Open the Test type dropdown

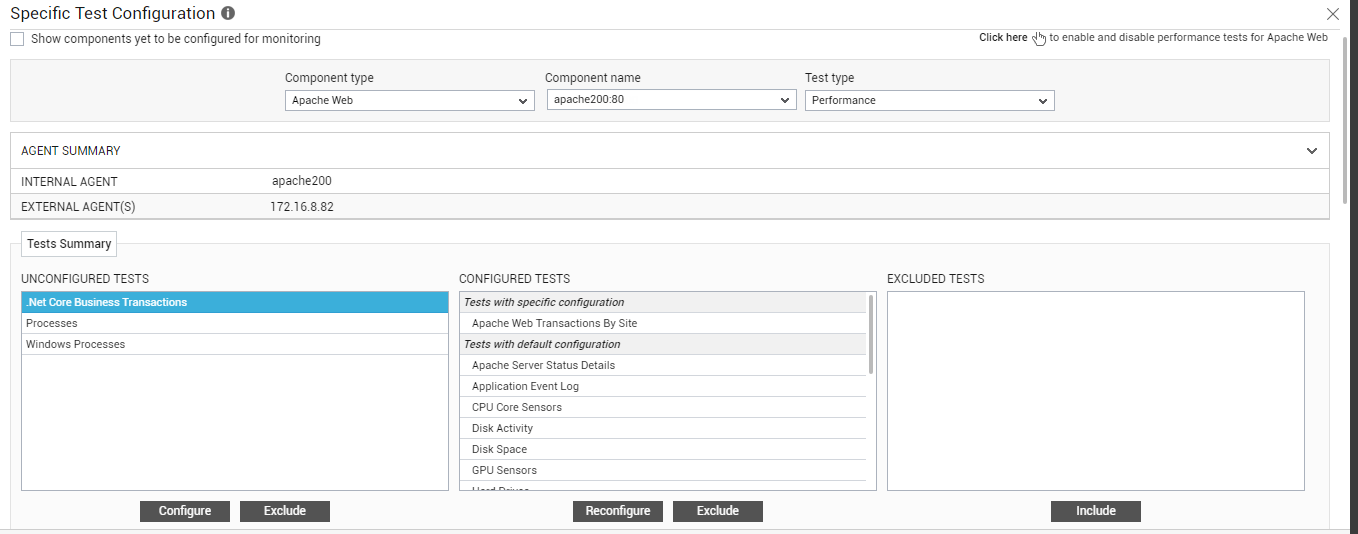pyautogui.click(x=930, y=100)
